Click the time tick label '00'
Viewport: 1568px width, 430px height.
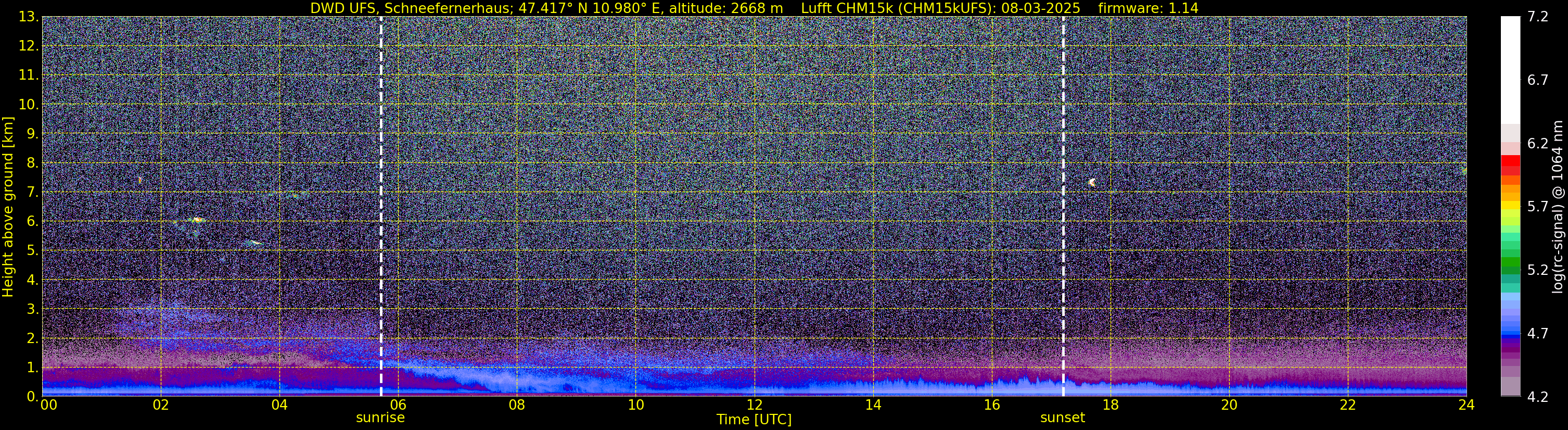pos(48,405)
